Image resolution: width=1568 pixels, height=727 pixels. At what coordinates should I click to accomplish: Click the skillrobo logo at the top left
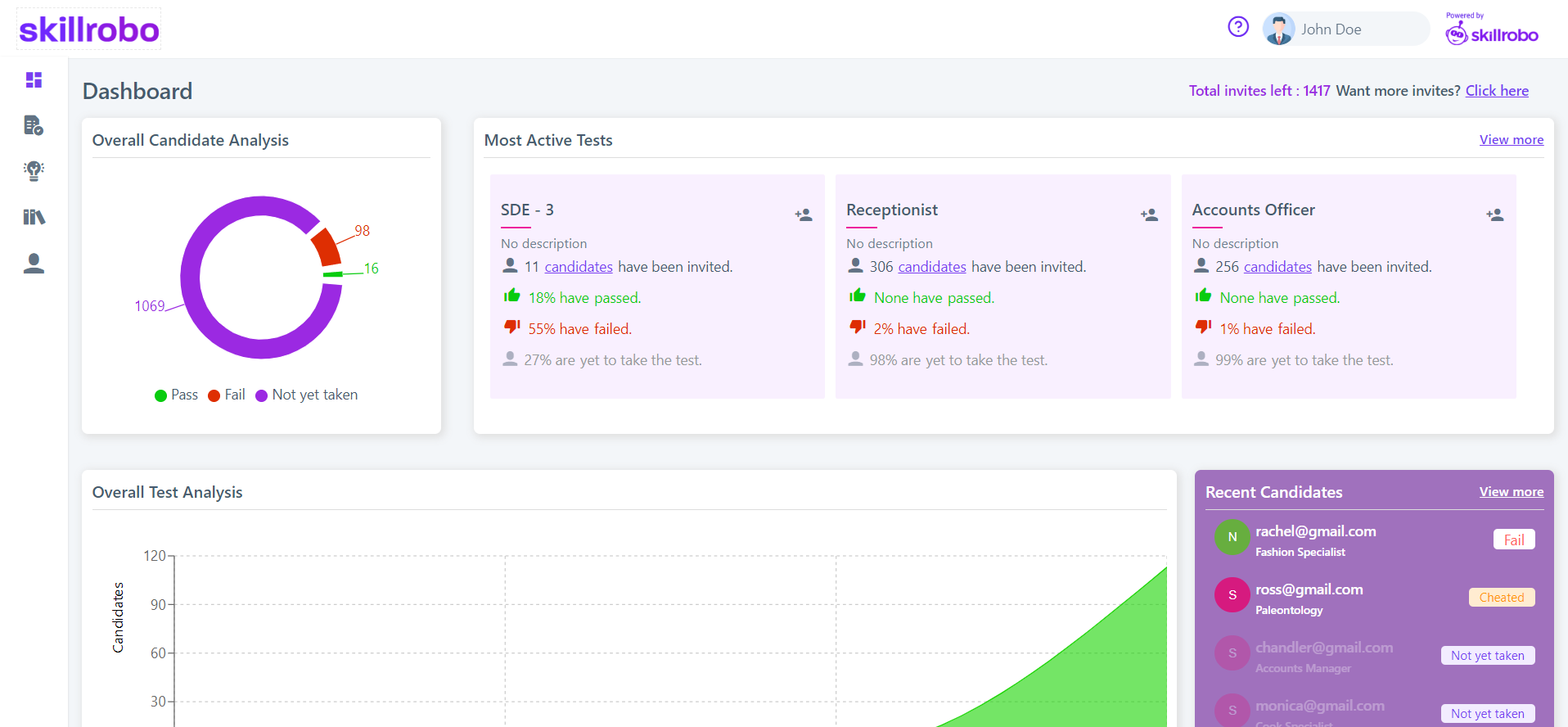[x=89, y=29]
